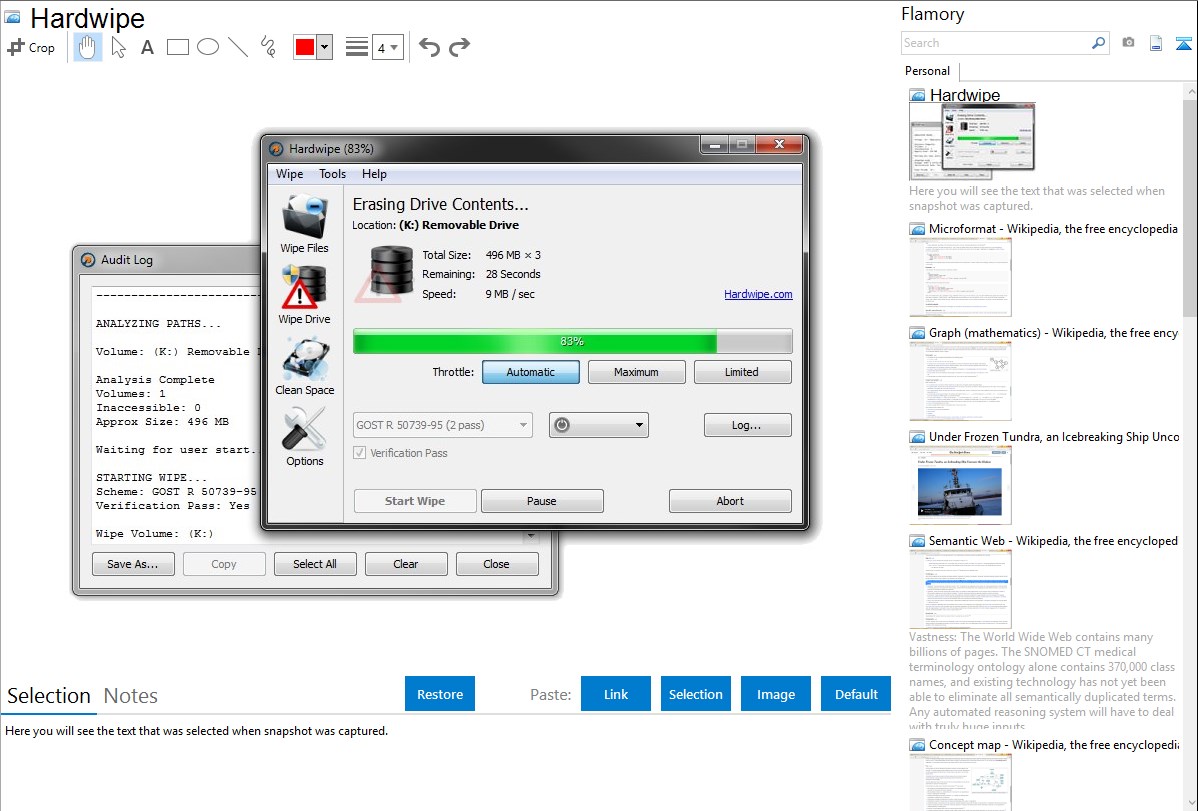Clear the Audit Log
The width and height of the screenshot is (1198, 811).
coord(406,564)
